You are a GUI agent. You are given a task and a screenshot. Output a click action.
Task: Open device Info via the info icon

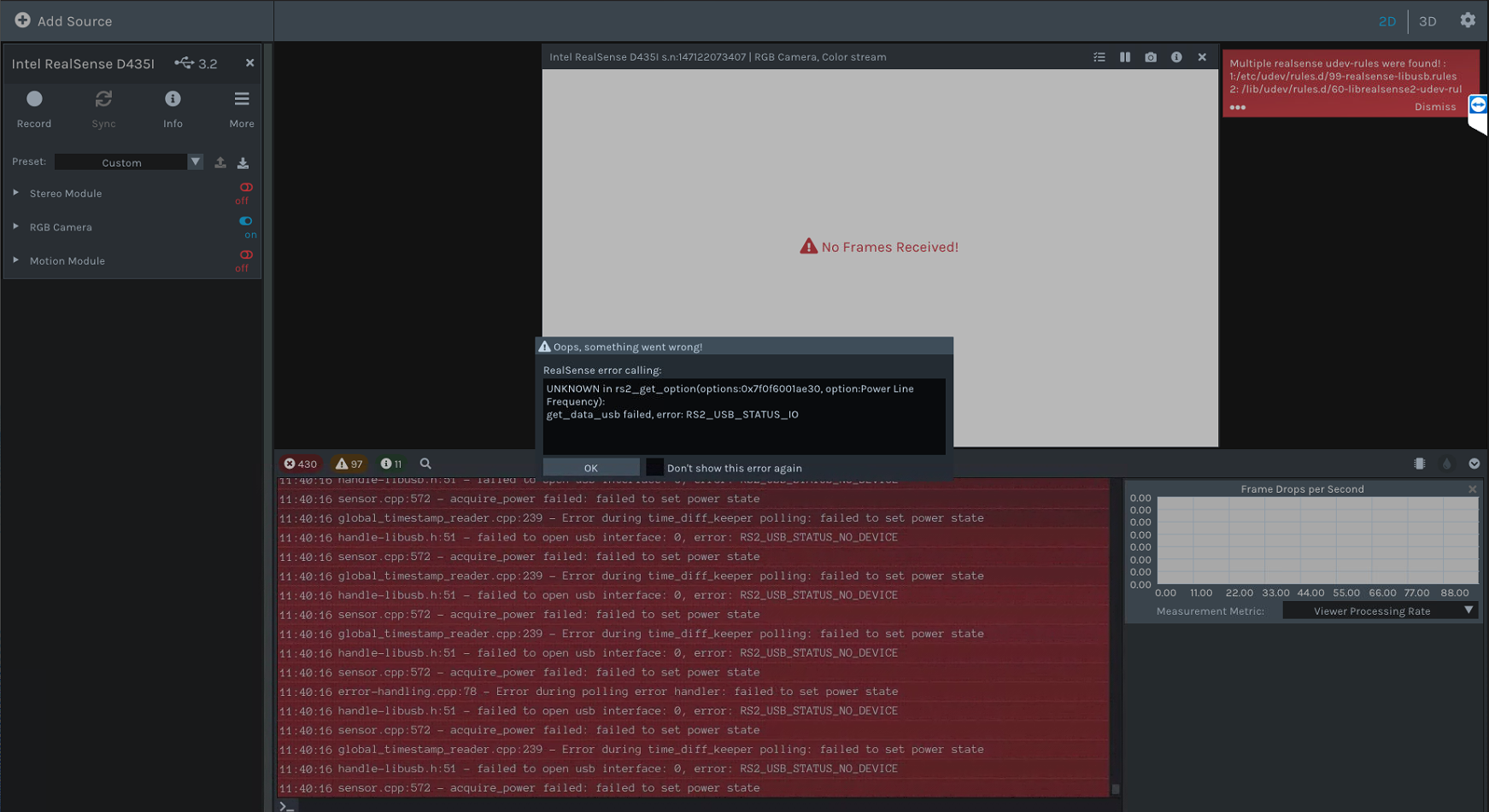click(173, 98)
